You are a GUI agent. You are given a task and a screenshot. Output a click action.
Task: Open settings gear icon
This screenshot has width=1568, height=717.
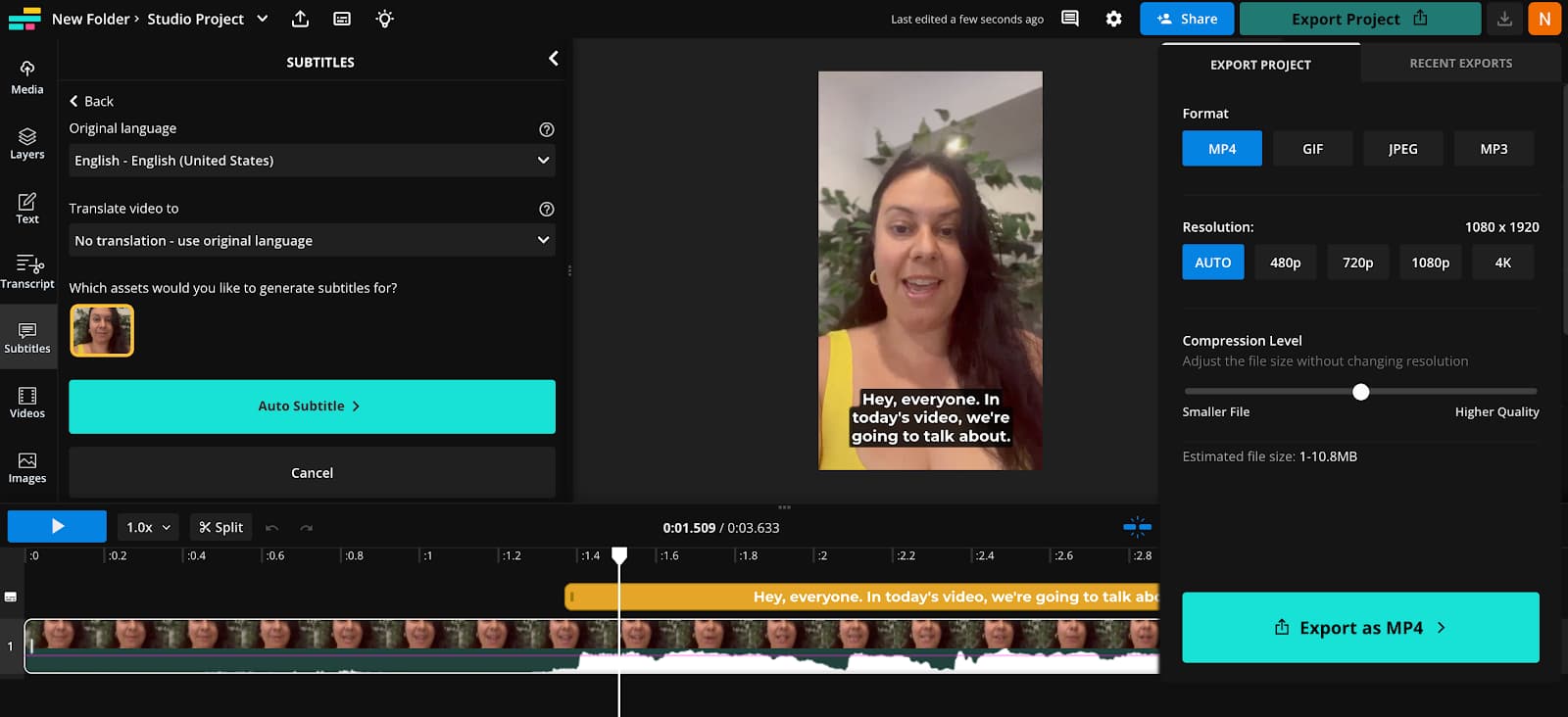click(1113, 19)
